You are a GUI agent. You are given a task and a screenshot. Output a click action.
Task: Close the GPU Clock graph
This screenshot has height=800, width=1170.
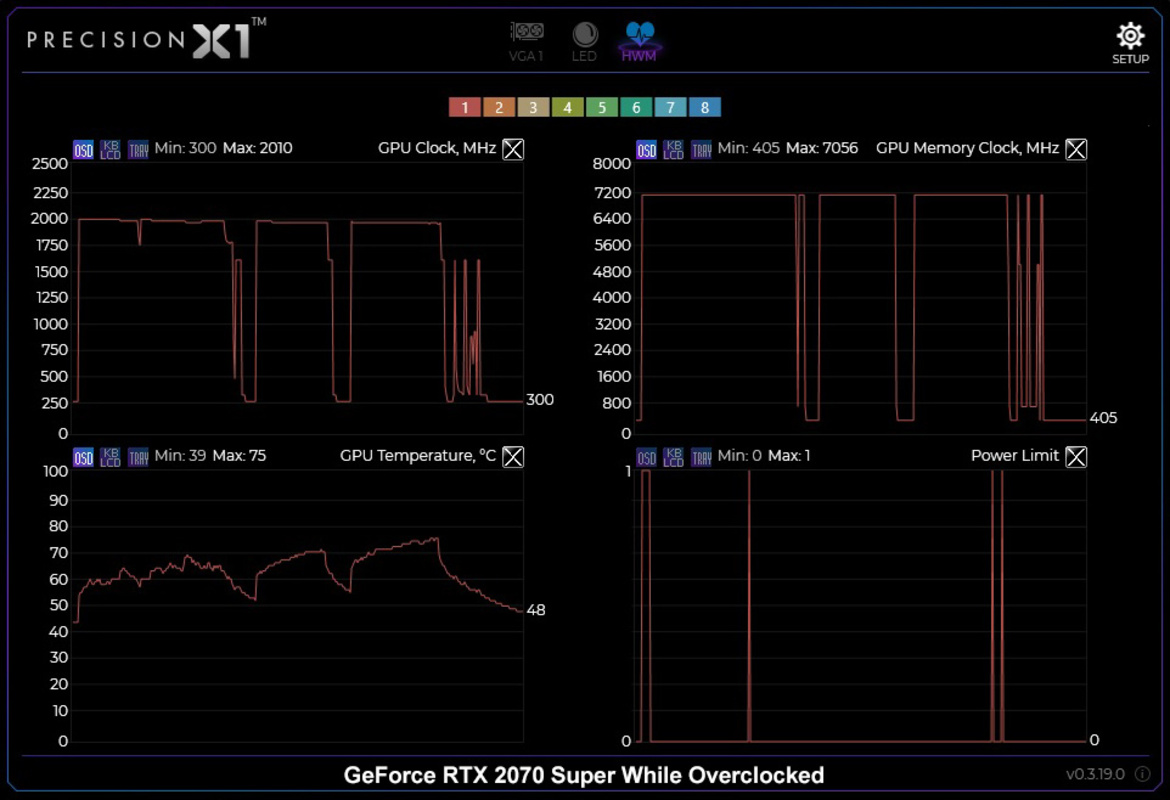(x=513, y=149)
